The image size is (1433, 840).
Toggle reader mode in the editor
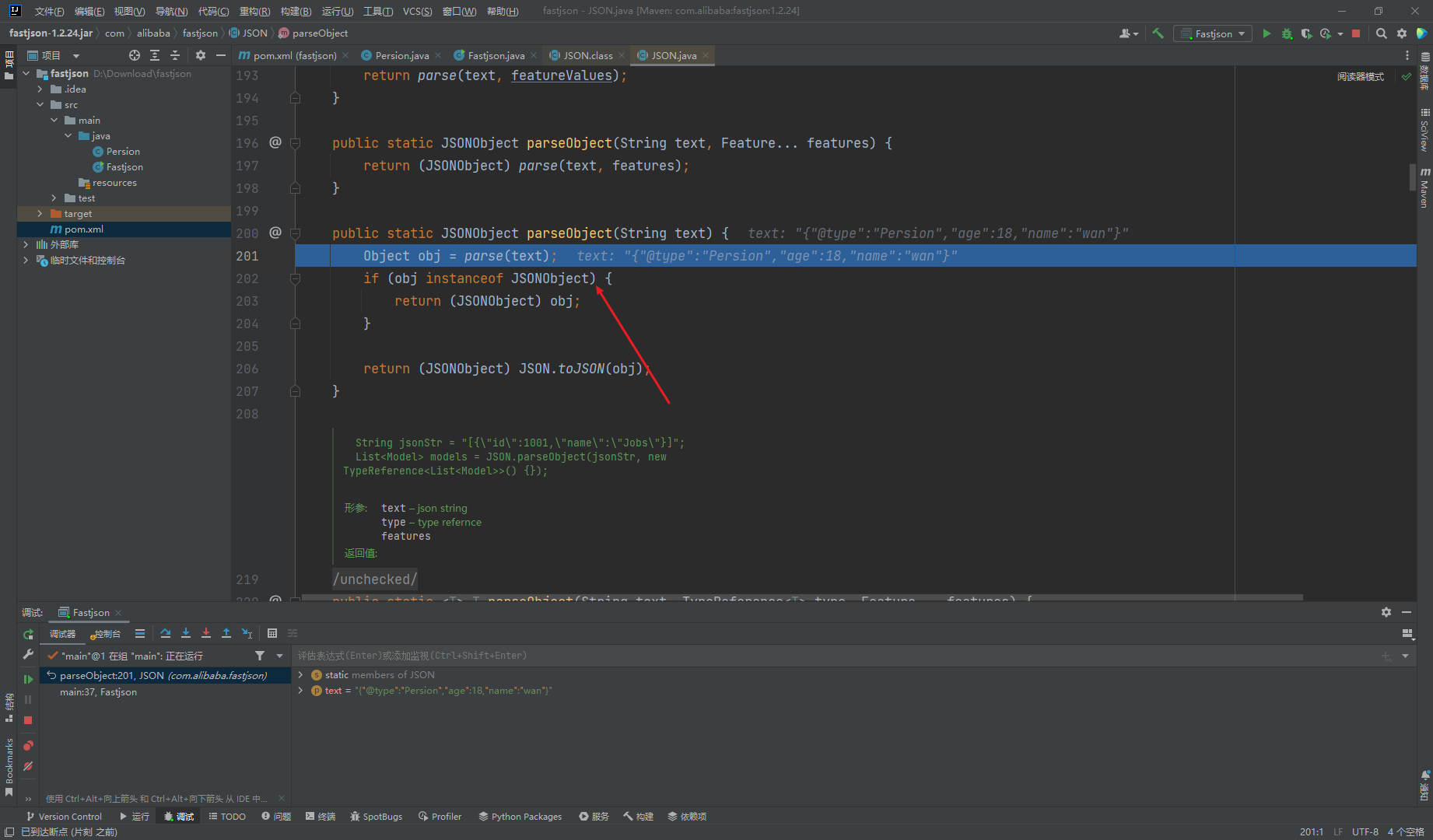[x=1360, y=76]
